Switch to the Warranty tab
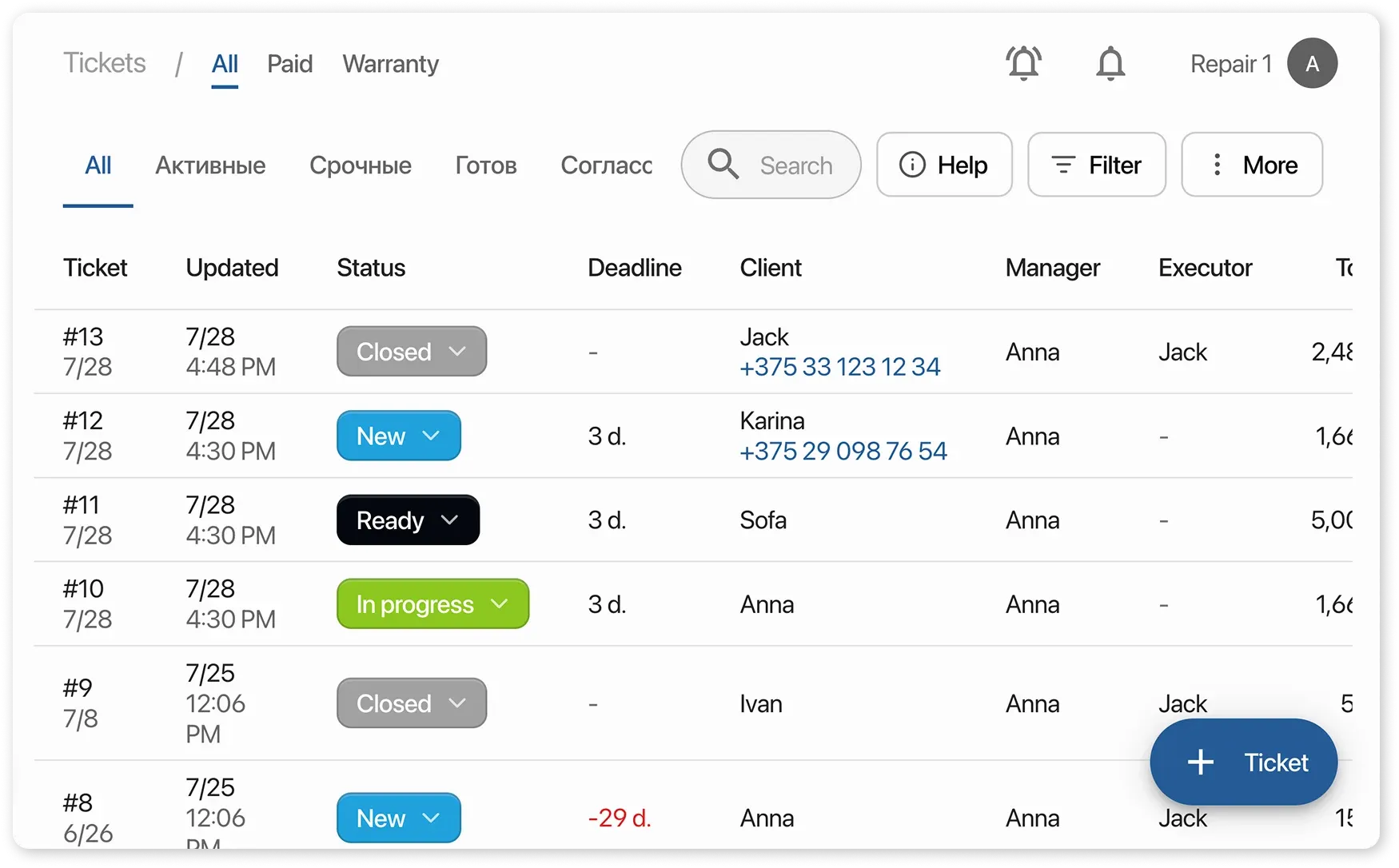 tap(390, 64)
